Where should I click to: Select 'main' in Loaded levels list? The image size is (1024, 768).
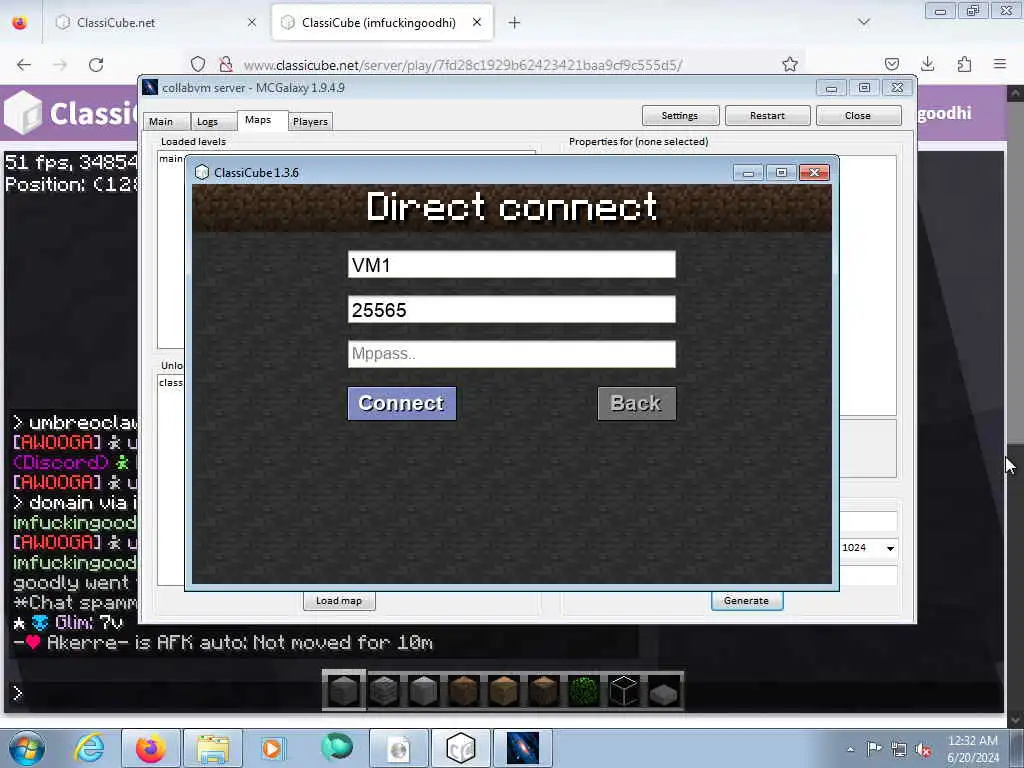pos(171,159)
